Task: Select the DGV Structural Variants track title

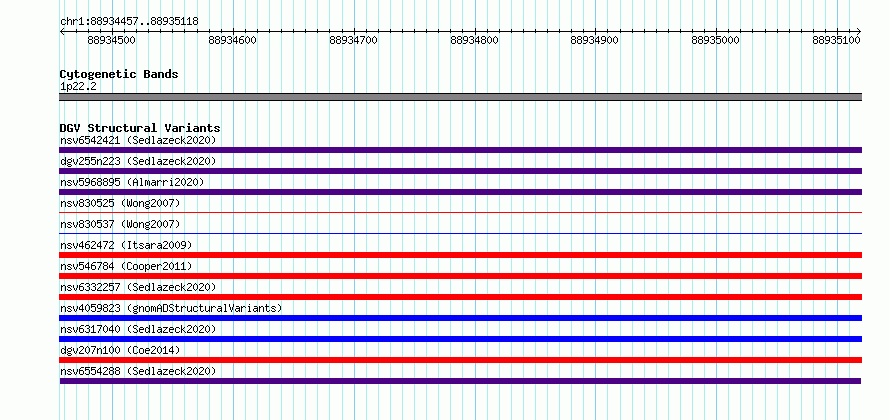Action: pyautogui.click(x=140, y=128)
